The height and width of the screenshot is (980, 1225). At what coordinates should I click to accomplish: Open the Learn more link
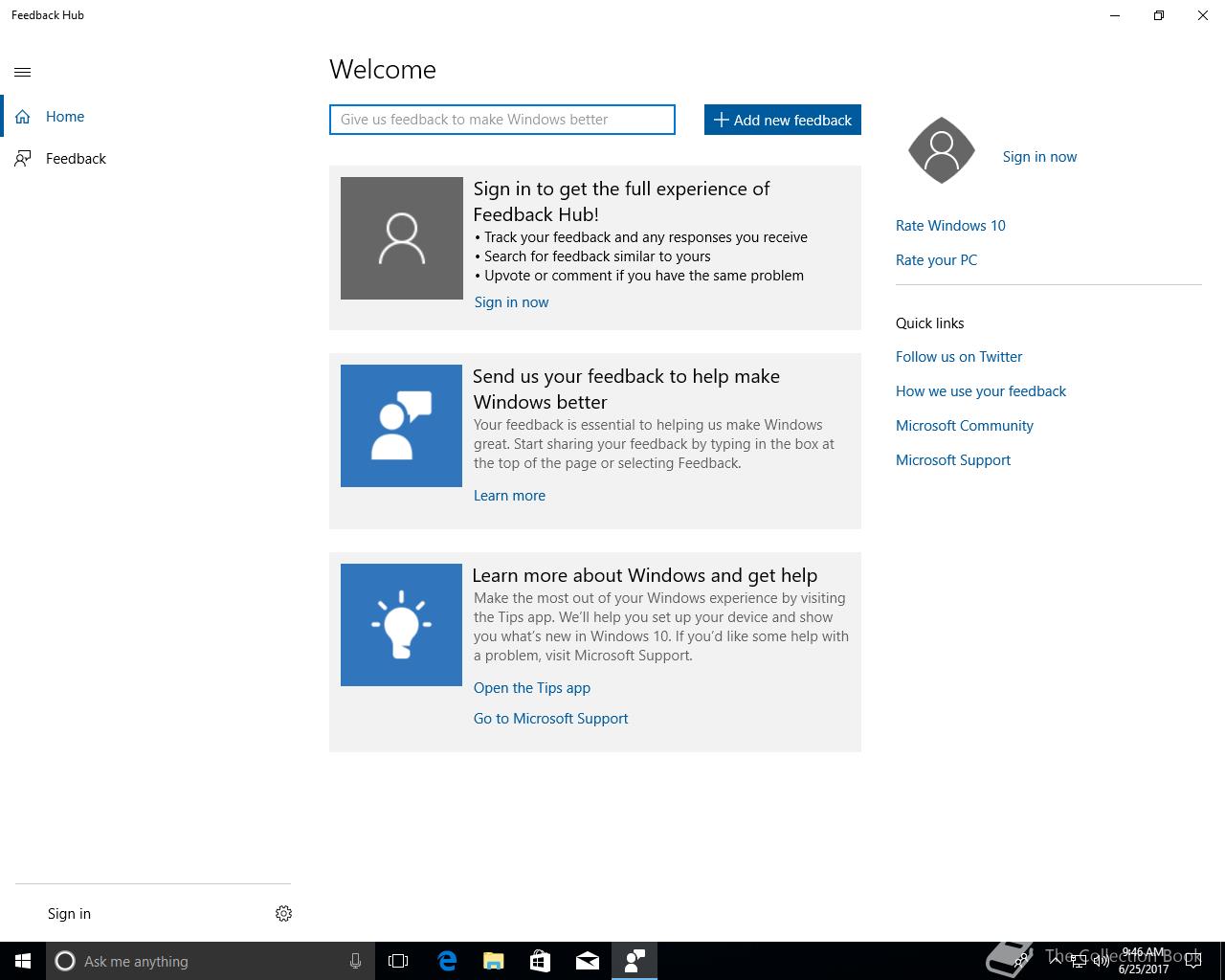tap(509, 496)
